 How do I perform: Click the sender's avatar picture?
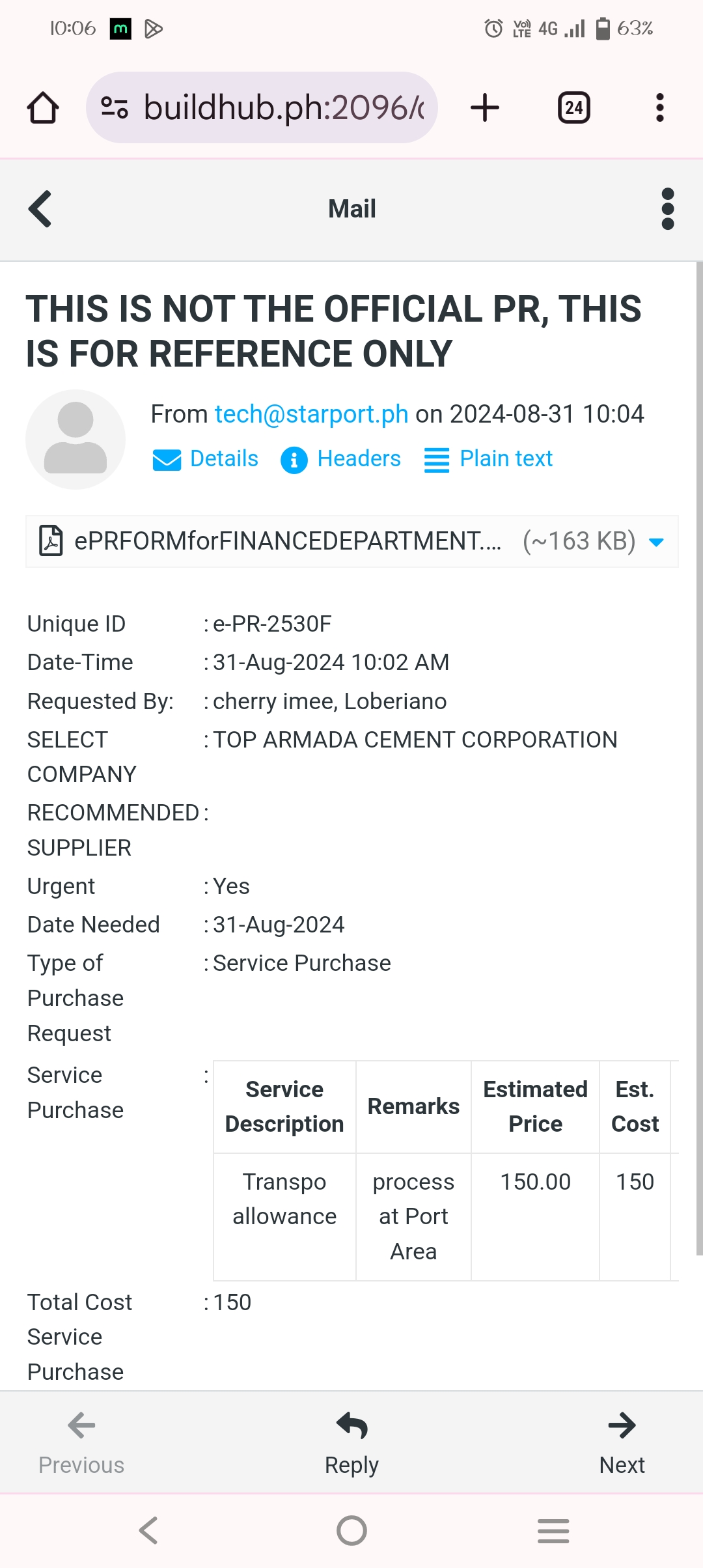click(x=76, y=439)
